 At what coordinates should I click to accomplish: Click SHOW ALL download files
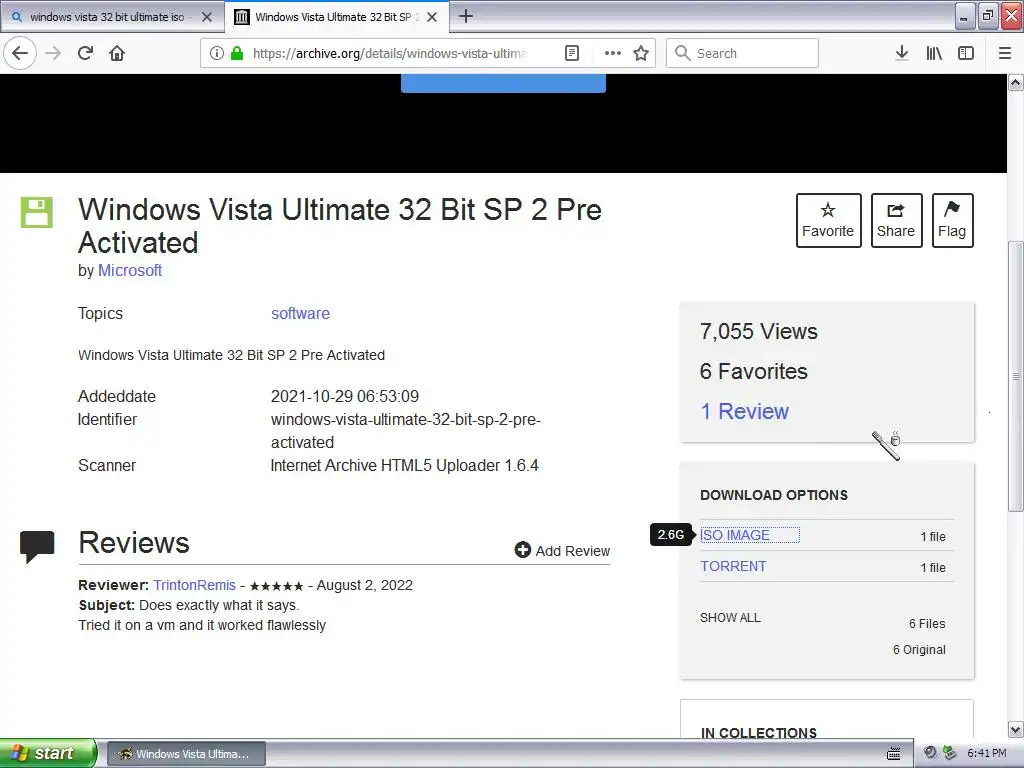[730, 618]
